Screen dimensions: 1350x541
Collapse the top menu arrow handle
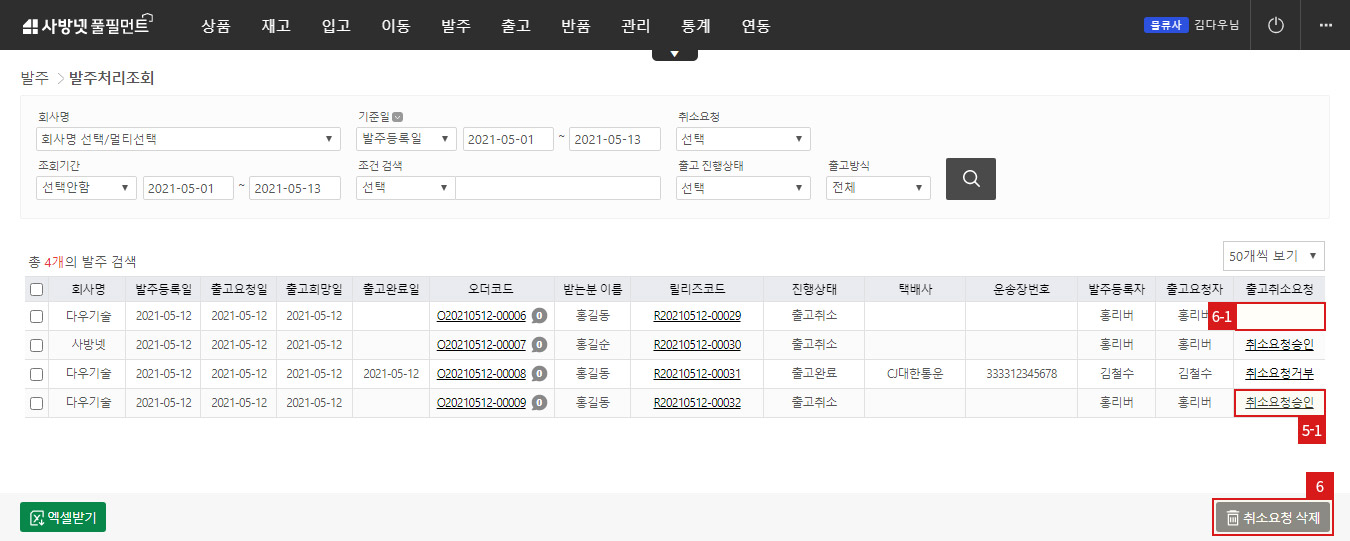click(x=675, y=54)
